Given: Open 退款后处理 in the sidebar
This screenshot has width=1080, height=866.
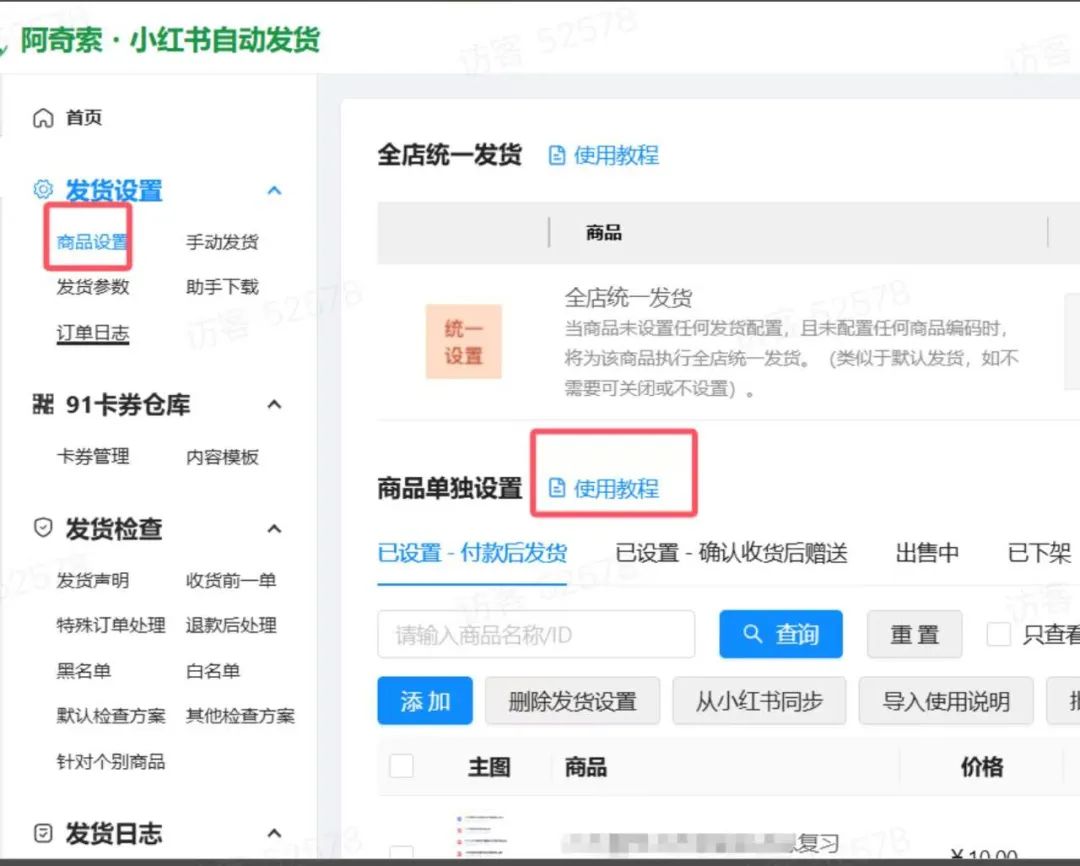Looking at the screenshot, I should click(231, 626).
